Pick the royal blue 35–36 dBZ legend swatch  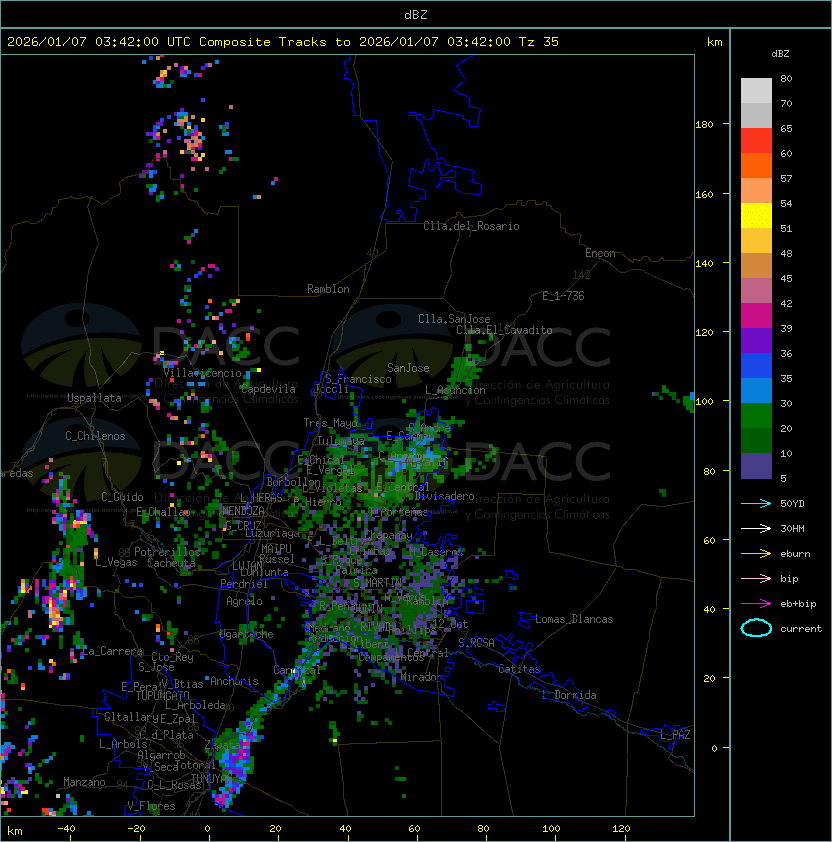pyautogui.click(x=756, y=366)
